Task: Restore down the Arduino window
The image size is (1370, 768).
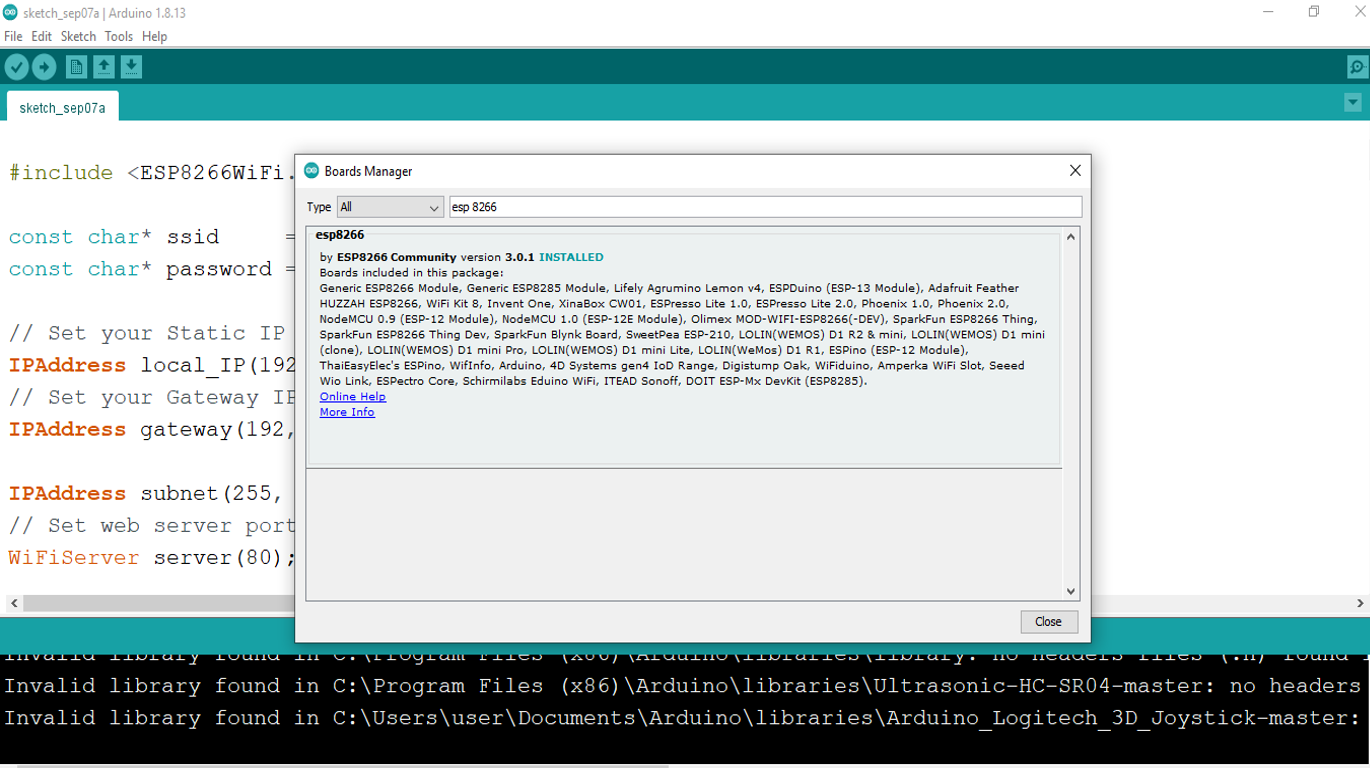Action: (1314, 12)
